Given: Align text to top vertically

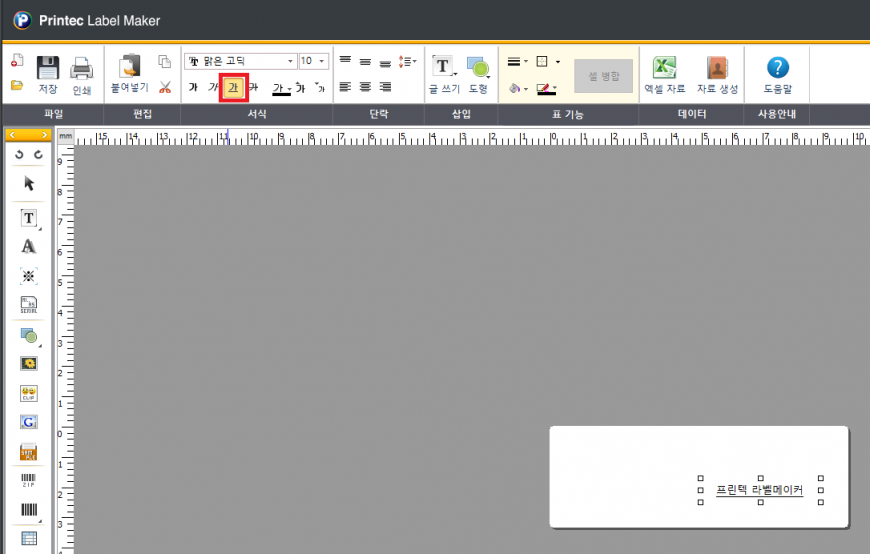Looking at the screenshot, I should 345,61.
